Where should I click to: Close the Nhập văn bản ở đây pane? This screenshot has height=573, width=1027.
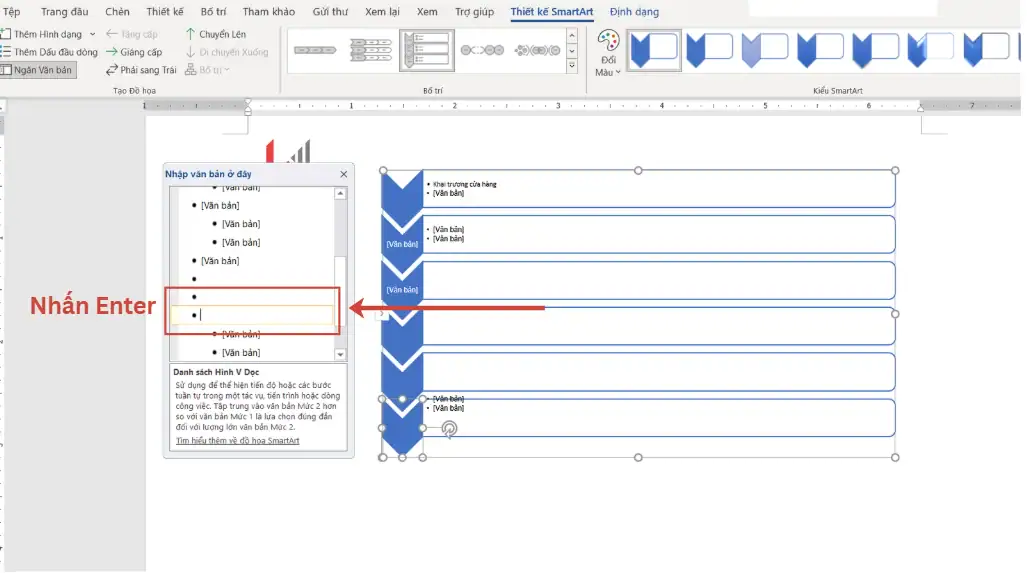point(344,174)
